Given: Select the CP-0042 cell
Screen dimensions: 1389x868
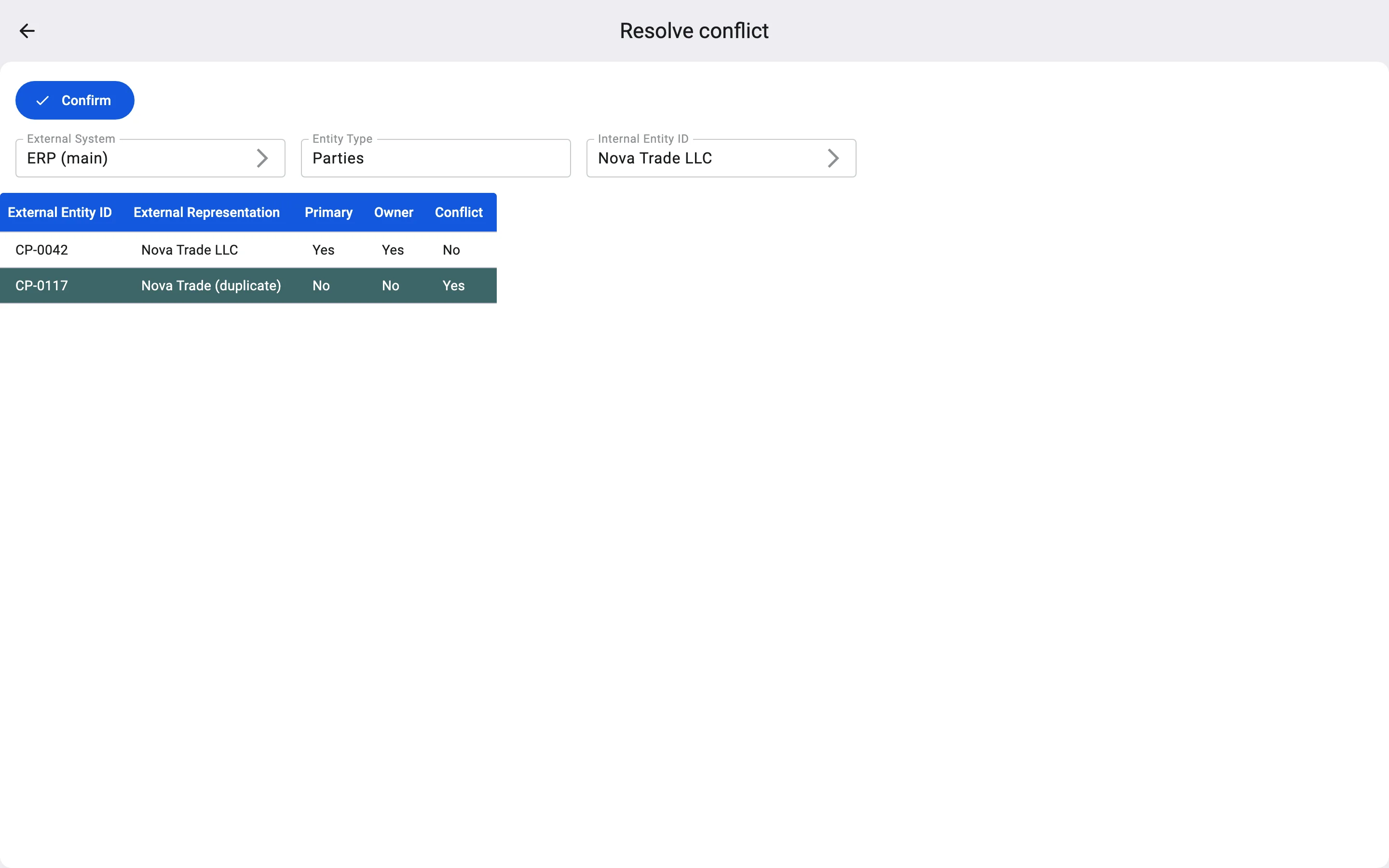Looking at the screenshot, I should pos(42,250).
